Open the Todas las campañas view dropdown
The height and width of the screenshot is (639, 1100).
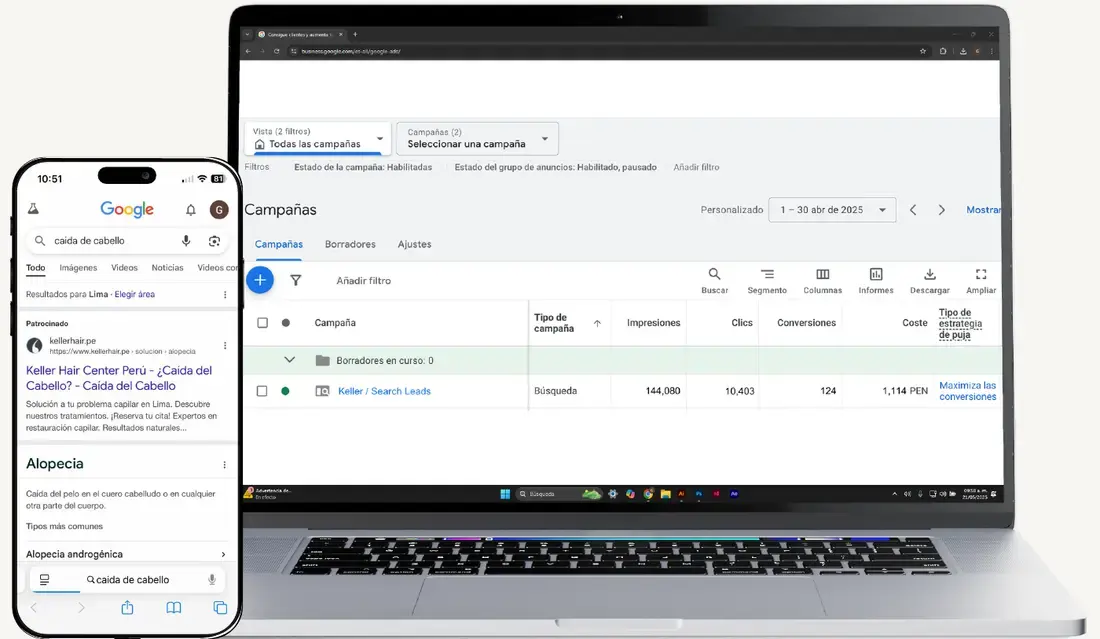click(x=318, y=138)
